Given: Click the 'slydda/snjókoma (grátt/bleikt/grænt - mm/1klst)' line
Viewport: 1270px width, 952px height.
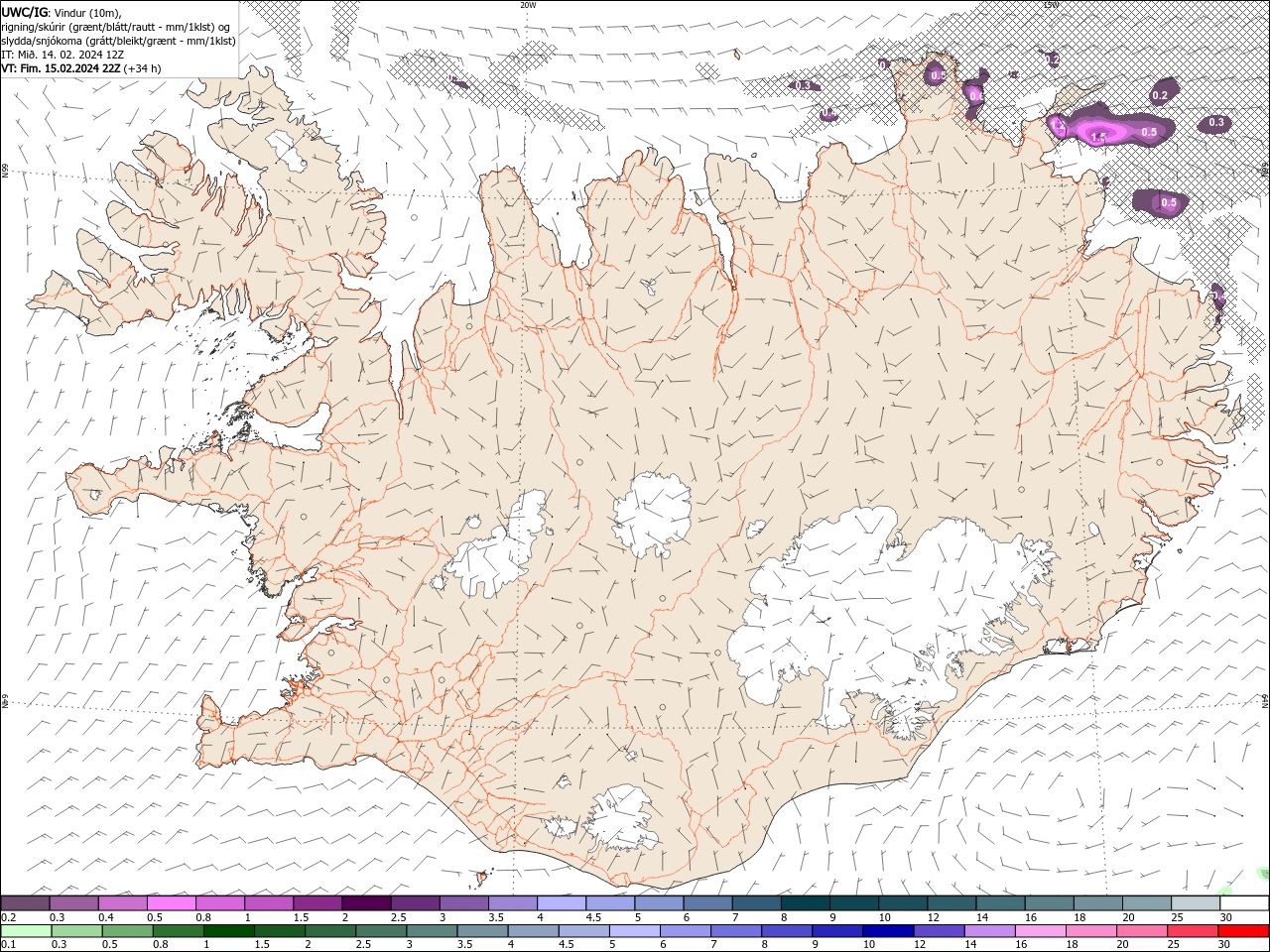Looking at the screenshot, I should pyautogui.click(x=118, y=41).
